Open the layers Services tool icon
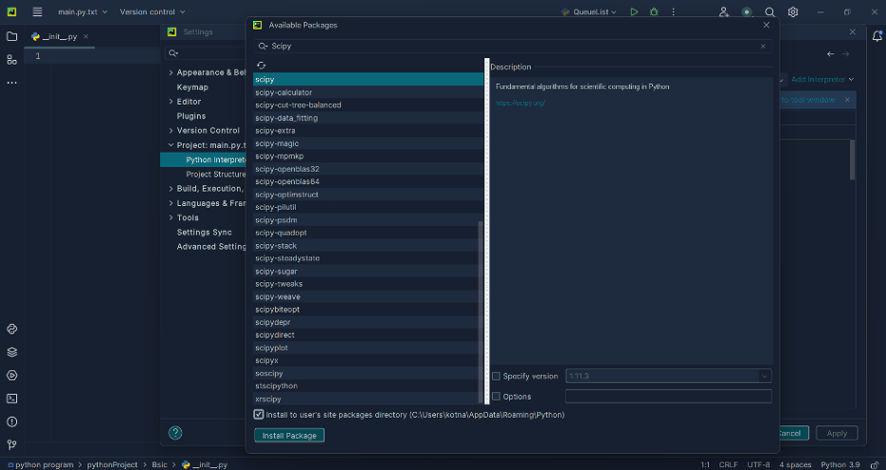This screenshot has height=470, width=886. pyautogui.click(x=11, y=352)
